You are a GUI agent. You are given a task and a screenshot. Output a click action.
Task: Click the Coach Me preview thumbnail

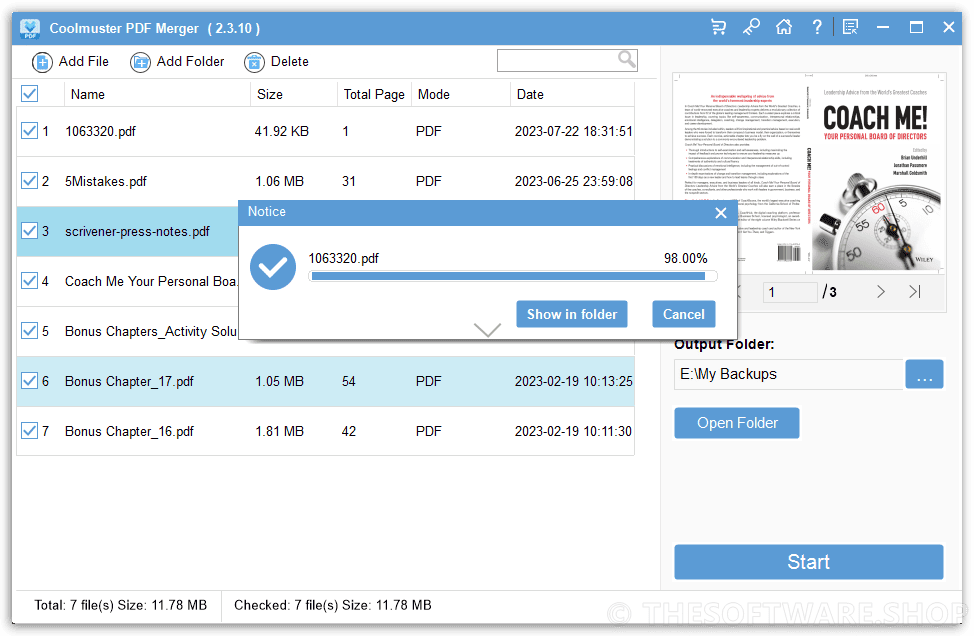pyautogui.click(x=809, y=173)
